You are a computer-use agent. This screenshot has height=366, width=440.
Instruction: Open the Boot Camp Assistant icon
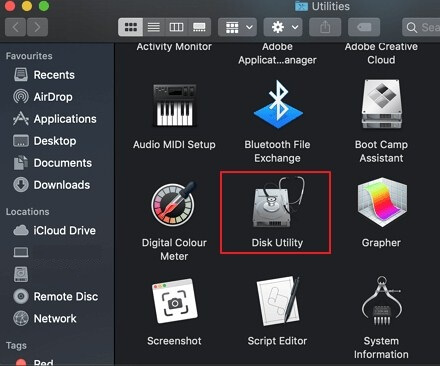pos(382,104)
